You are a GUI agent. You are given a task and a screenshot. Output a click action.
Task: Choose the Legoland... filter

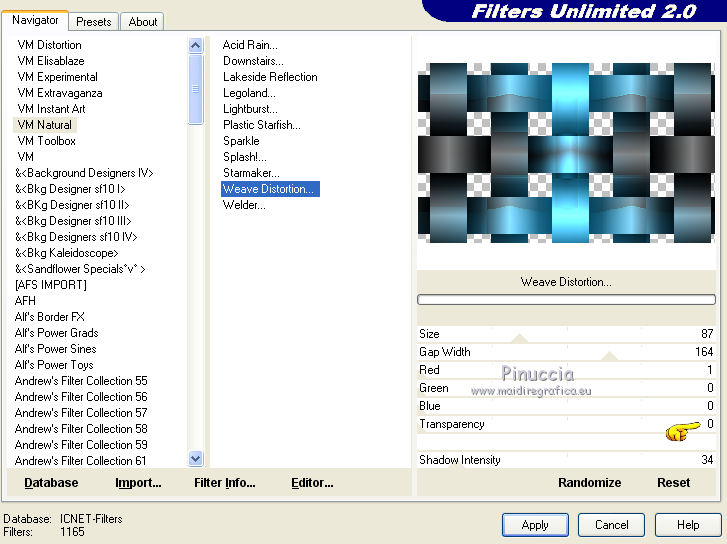point(249,93)
